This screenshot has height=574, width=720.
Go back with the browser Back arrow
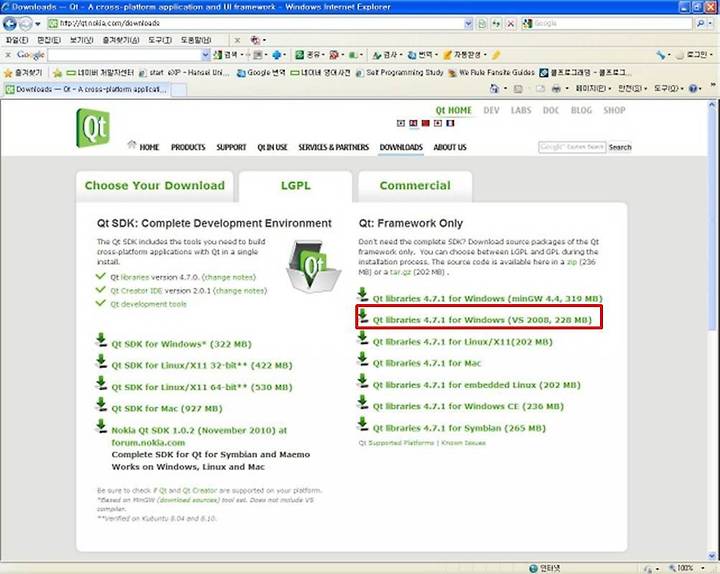[x=10, y=23]
